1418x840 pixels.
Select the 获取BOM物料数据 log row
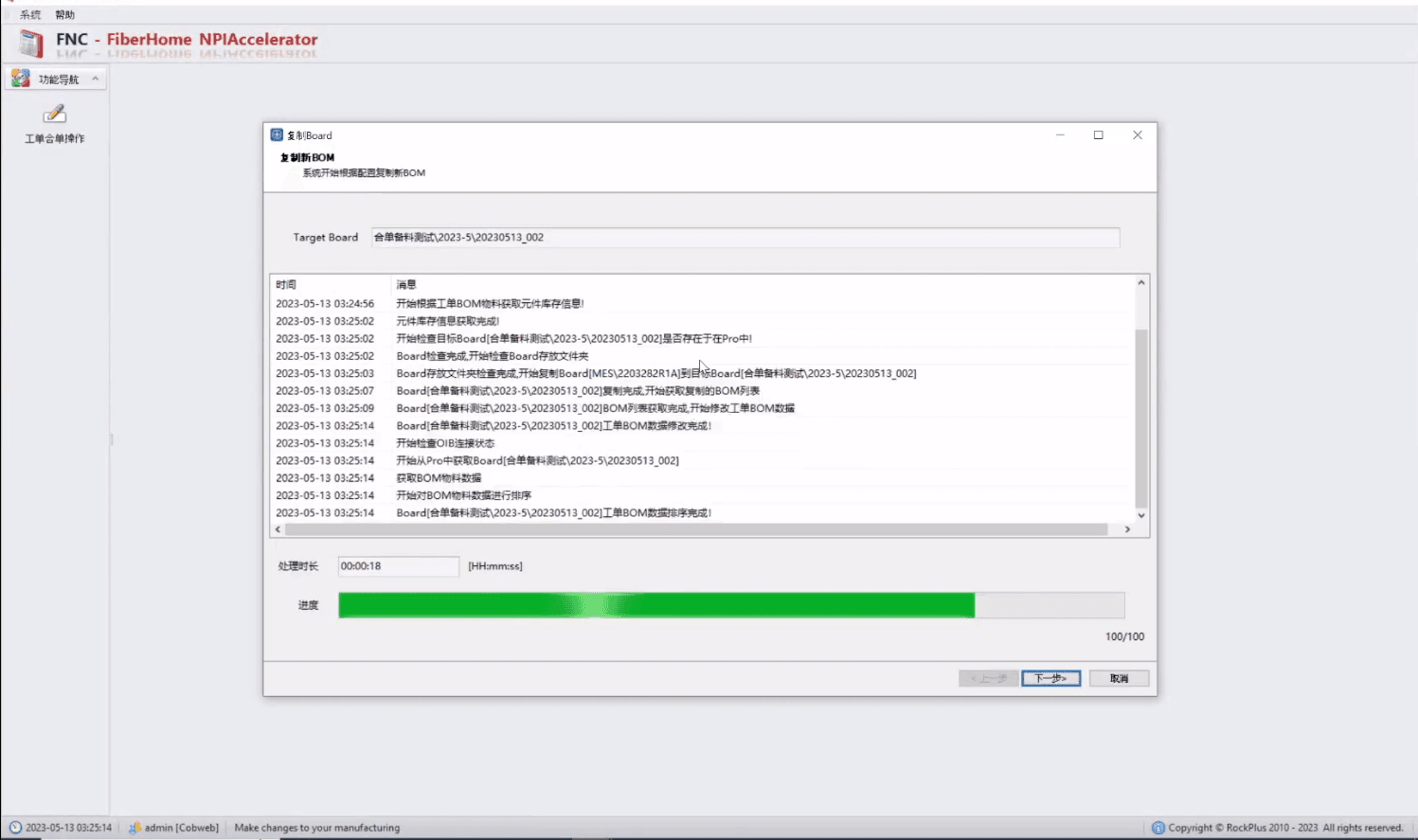(703, 478)
